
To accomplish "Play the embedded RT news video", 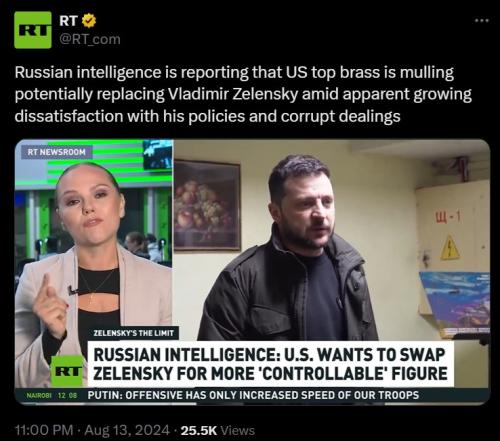I will tap(252, 272).
